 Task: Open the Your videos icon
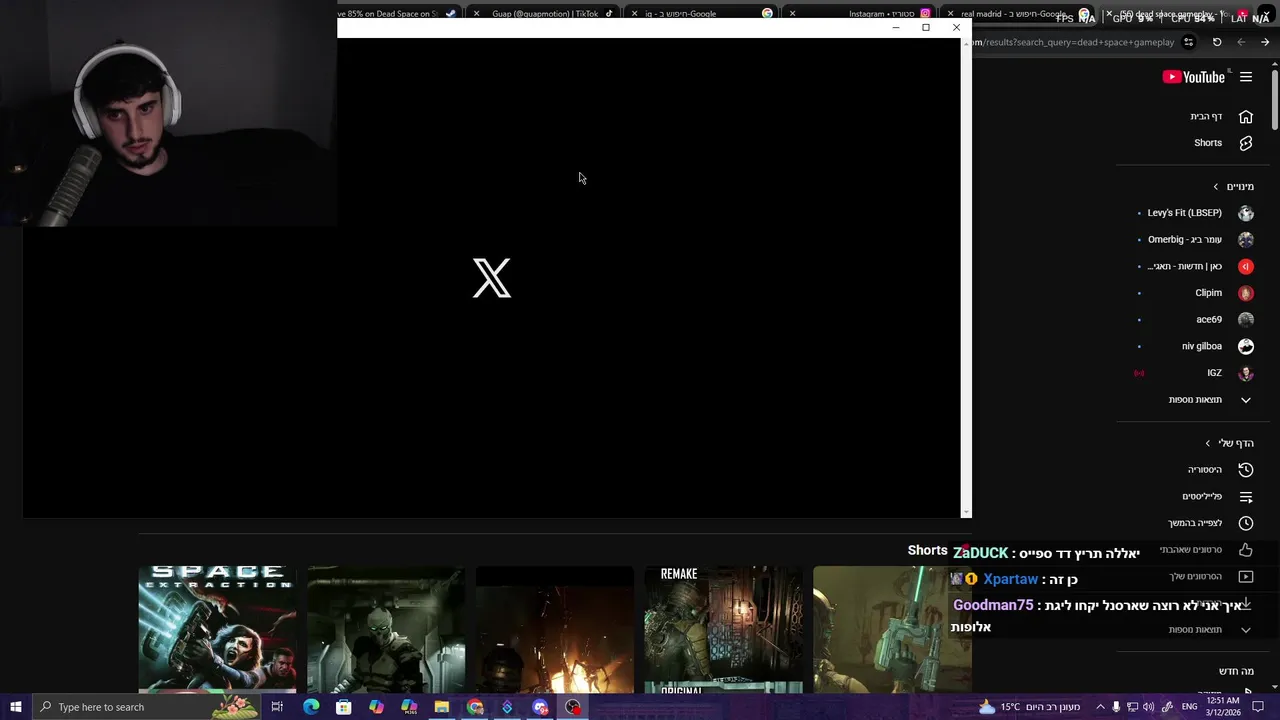[1246, 577]
